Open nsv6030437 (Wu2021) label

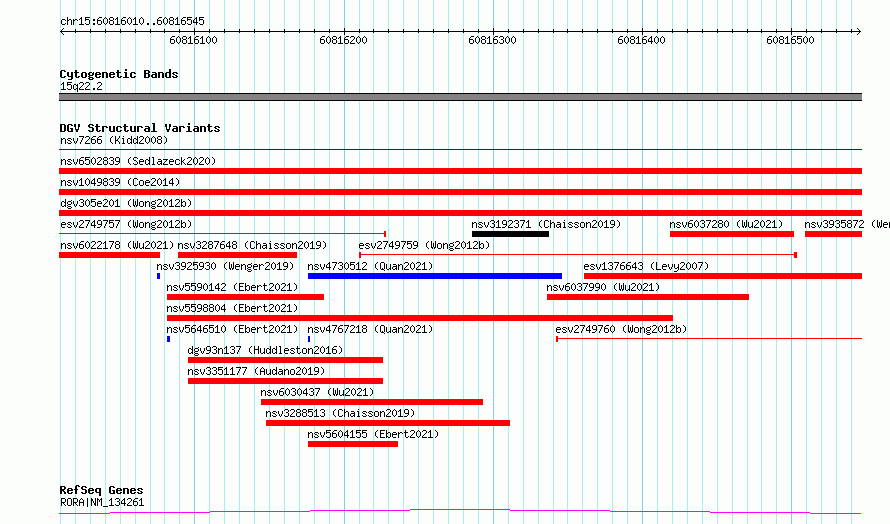[317, 392]
